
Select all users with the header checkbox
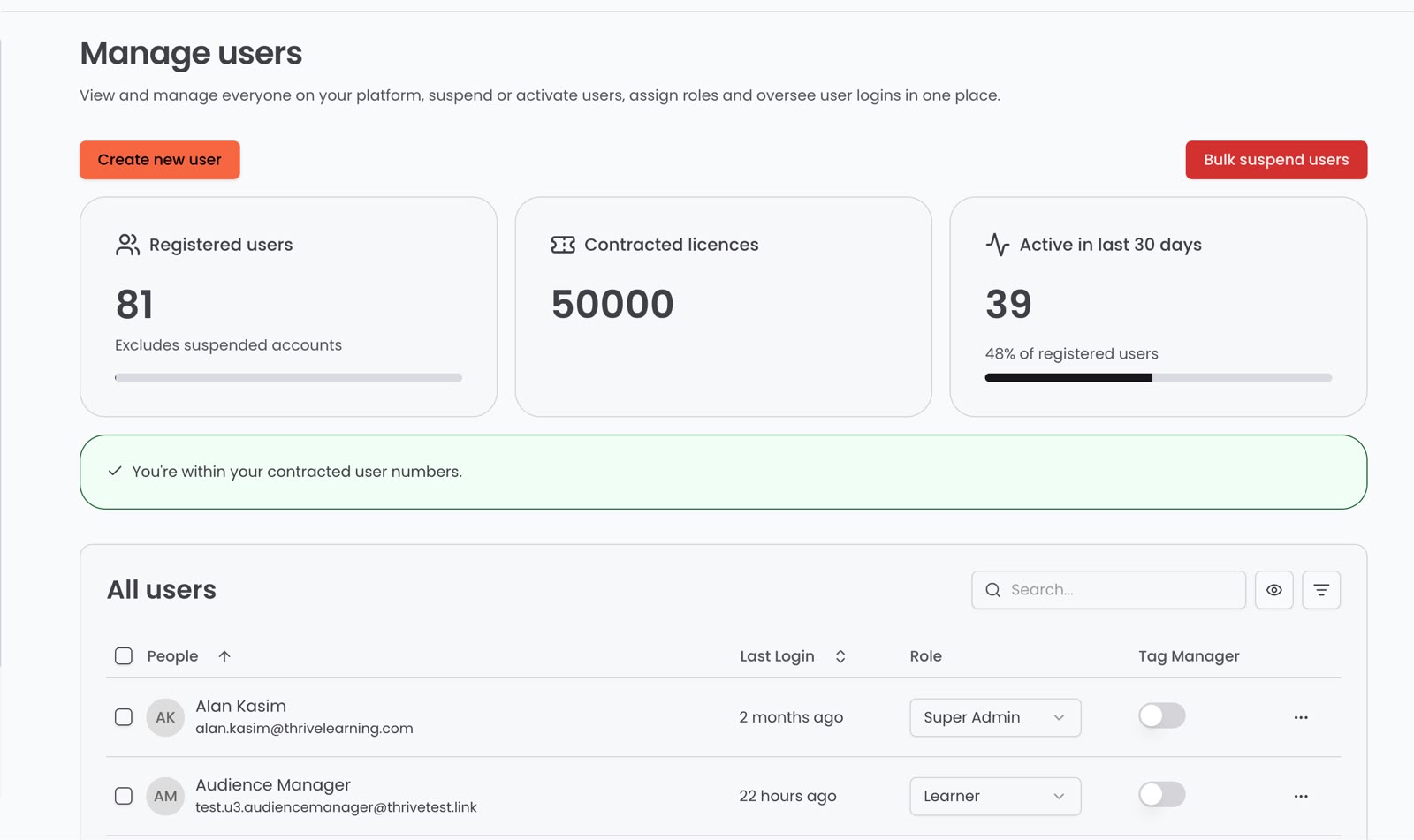124,656
